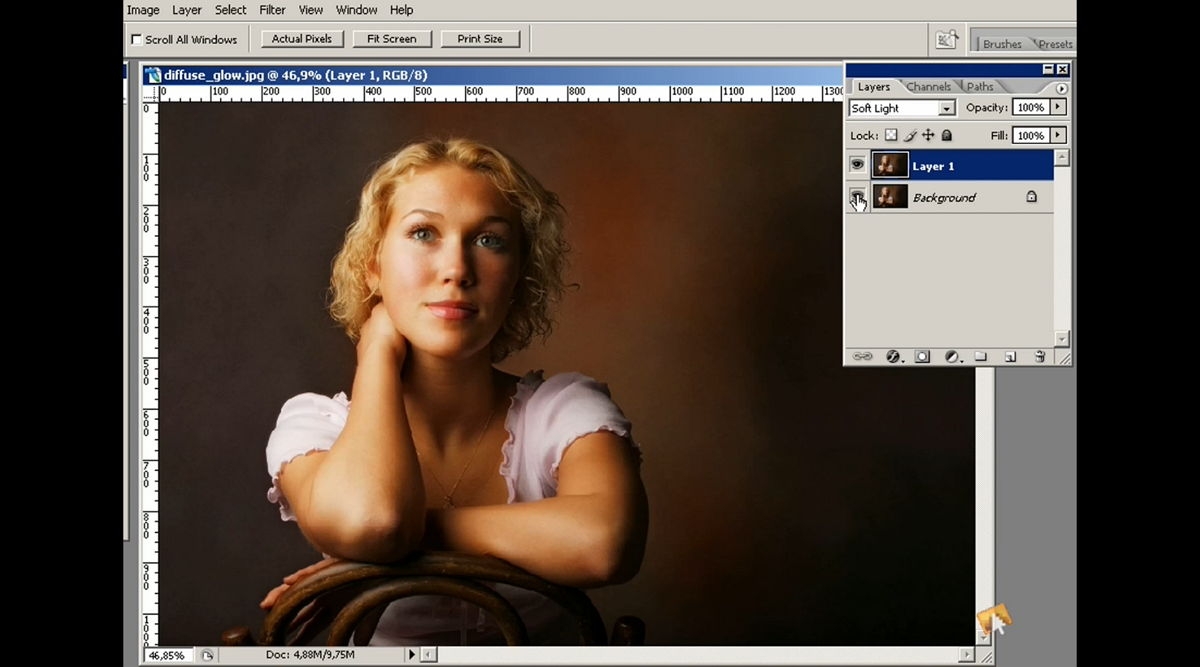The image size is (1200, 667).
Task: Enable Scroll All Windows checkbox
Action: pyautogui.click(x=136, y=40)
